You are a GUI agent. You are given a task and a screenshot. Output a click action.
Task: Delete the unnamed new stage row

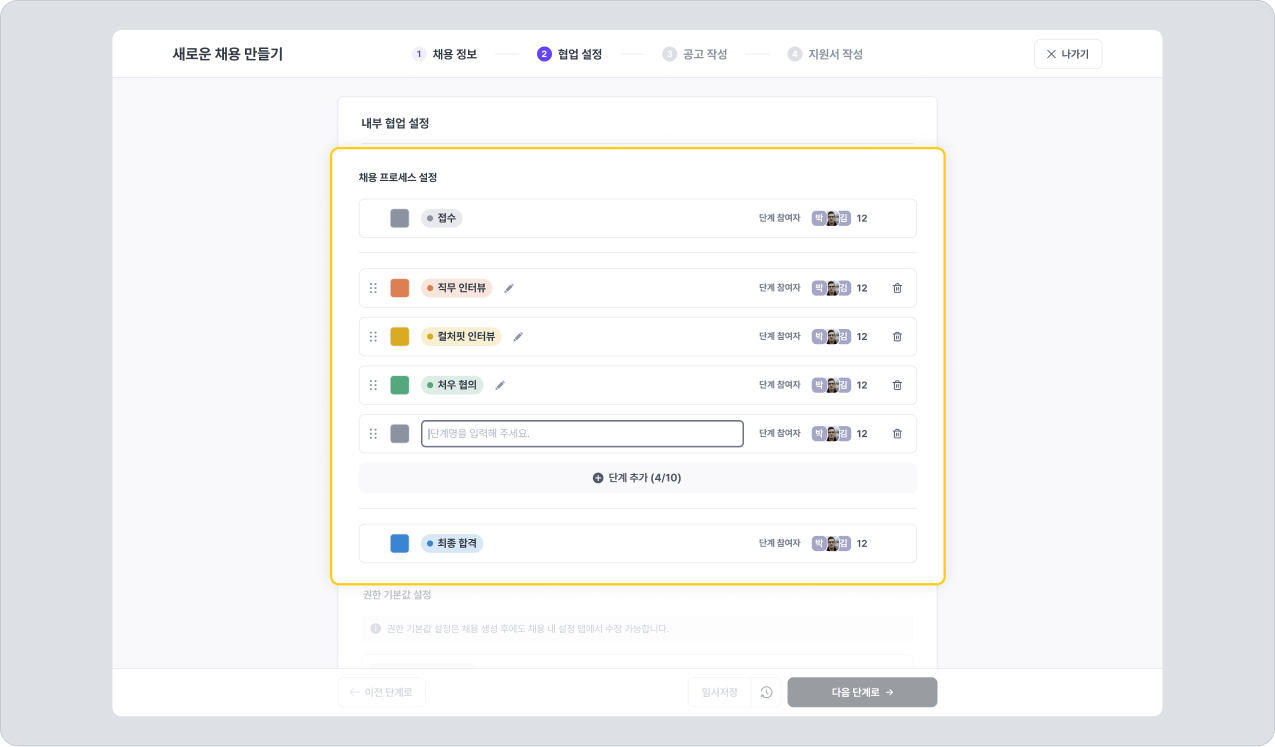coord(897,434)
